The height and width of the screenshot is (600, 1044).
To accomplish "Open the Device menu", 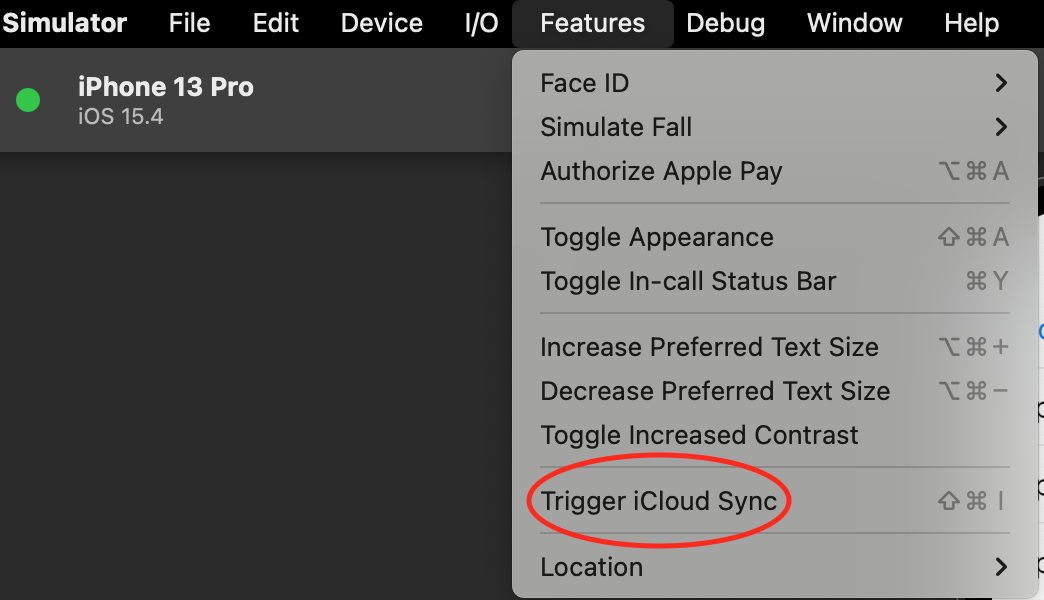I will 381,23.
